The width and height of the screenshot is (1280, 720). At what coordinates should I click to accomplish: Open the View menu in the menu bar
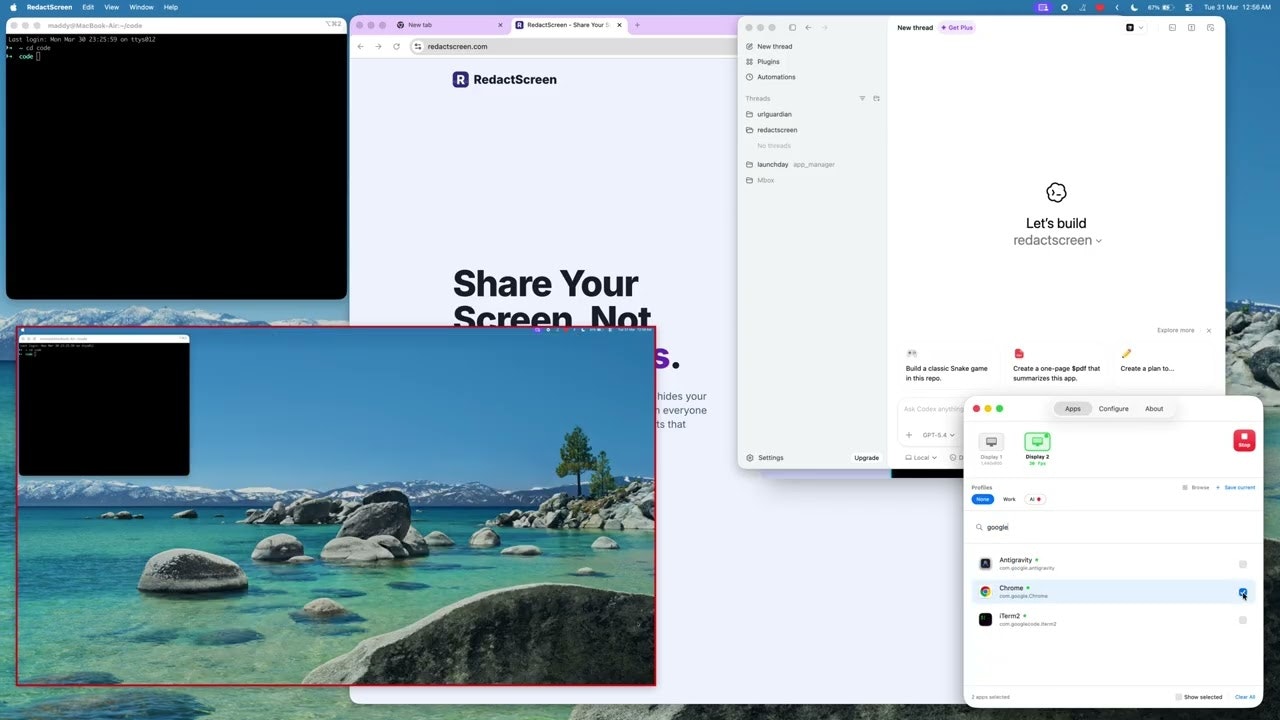112,7
